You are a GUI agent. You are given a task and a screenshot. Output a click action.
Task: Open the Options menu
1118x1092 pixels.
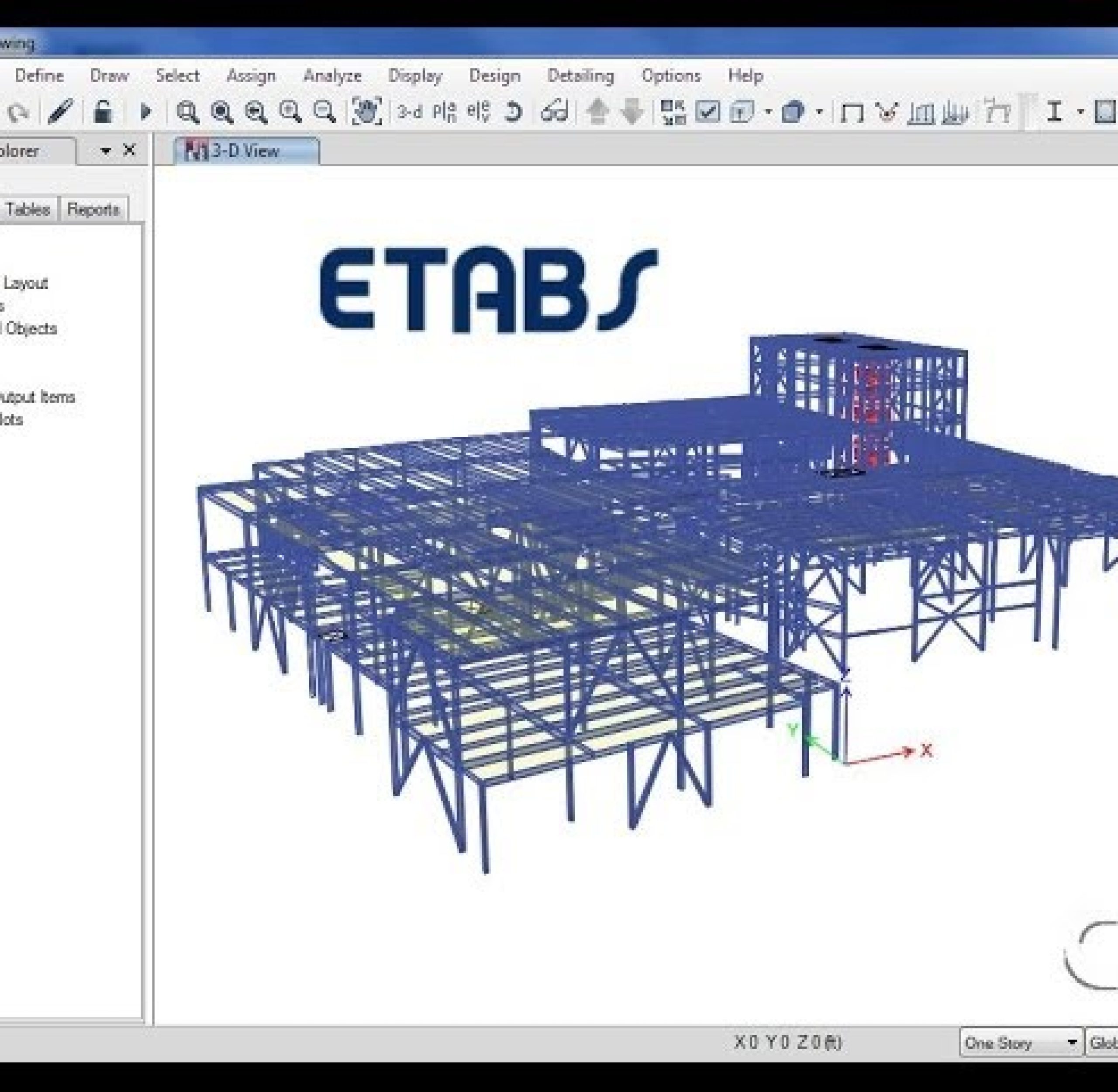[671, 76]
